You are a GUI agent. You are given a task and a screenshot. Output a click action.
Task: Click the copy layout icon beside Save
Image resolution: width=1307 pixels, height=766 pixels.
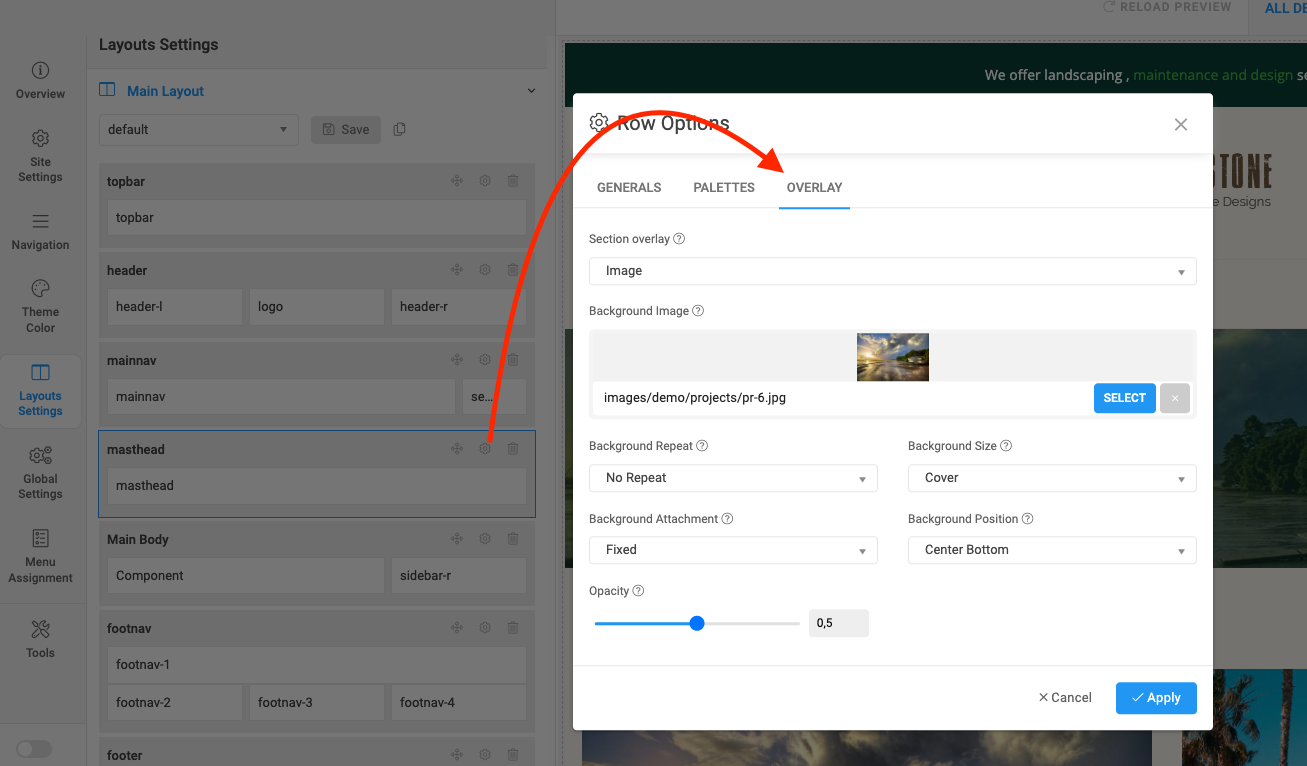point(400,129)
